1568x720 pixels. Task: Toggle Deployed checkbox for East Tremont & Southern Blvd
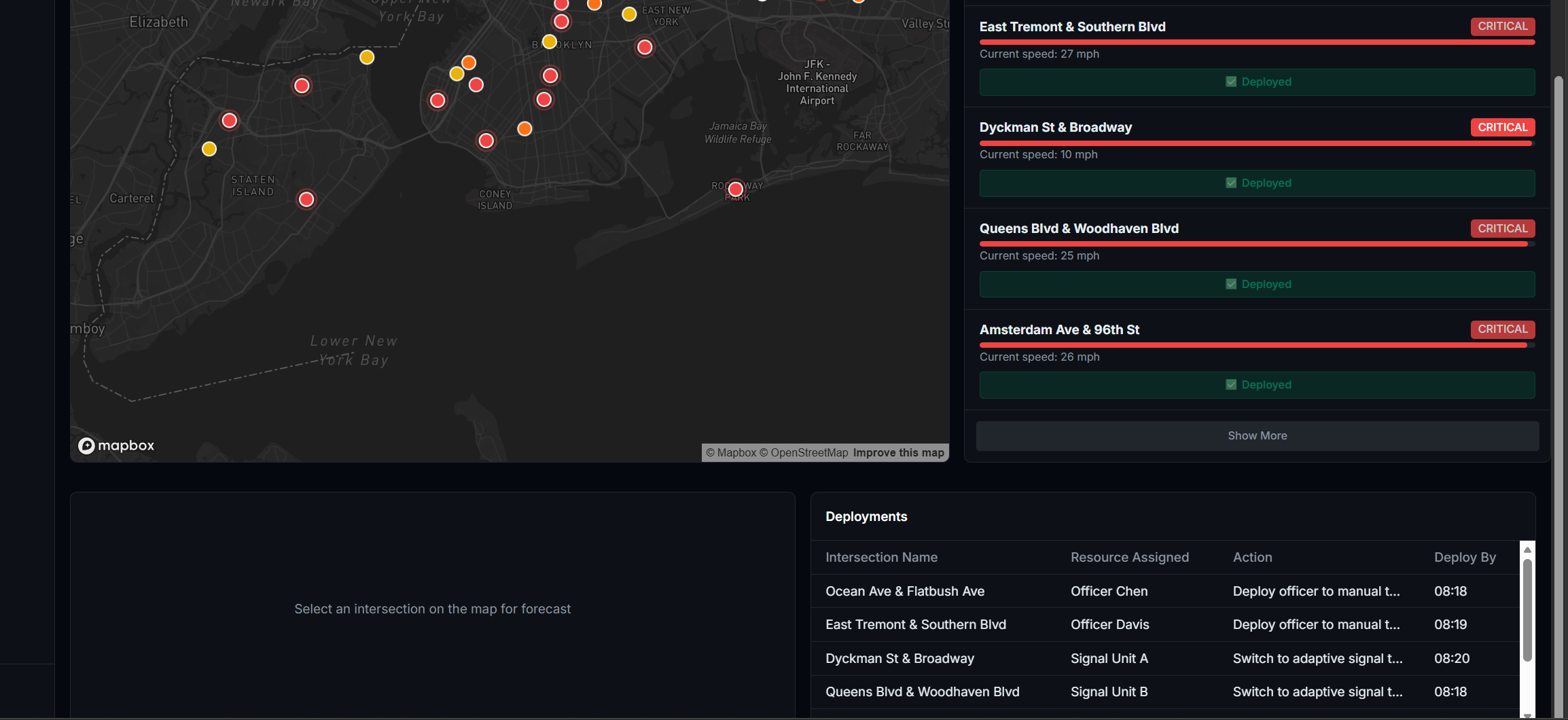(x=1231, y=82)
